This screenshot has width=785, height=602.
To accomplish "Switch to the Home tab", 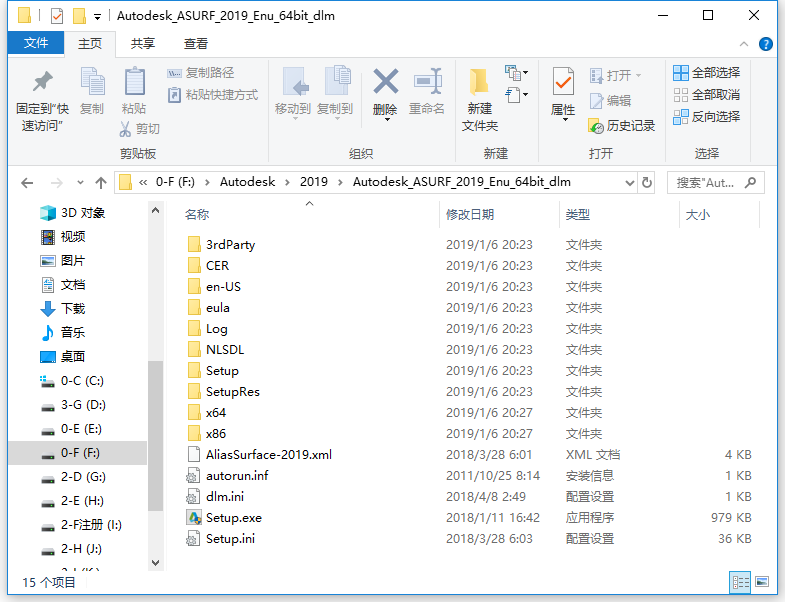I will (x=90, y=44).
